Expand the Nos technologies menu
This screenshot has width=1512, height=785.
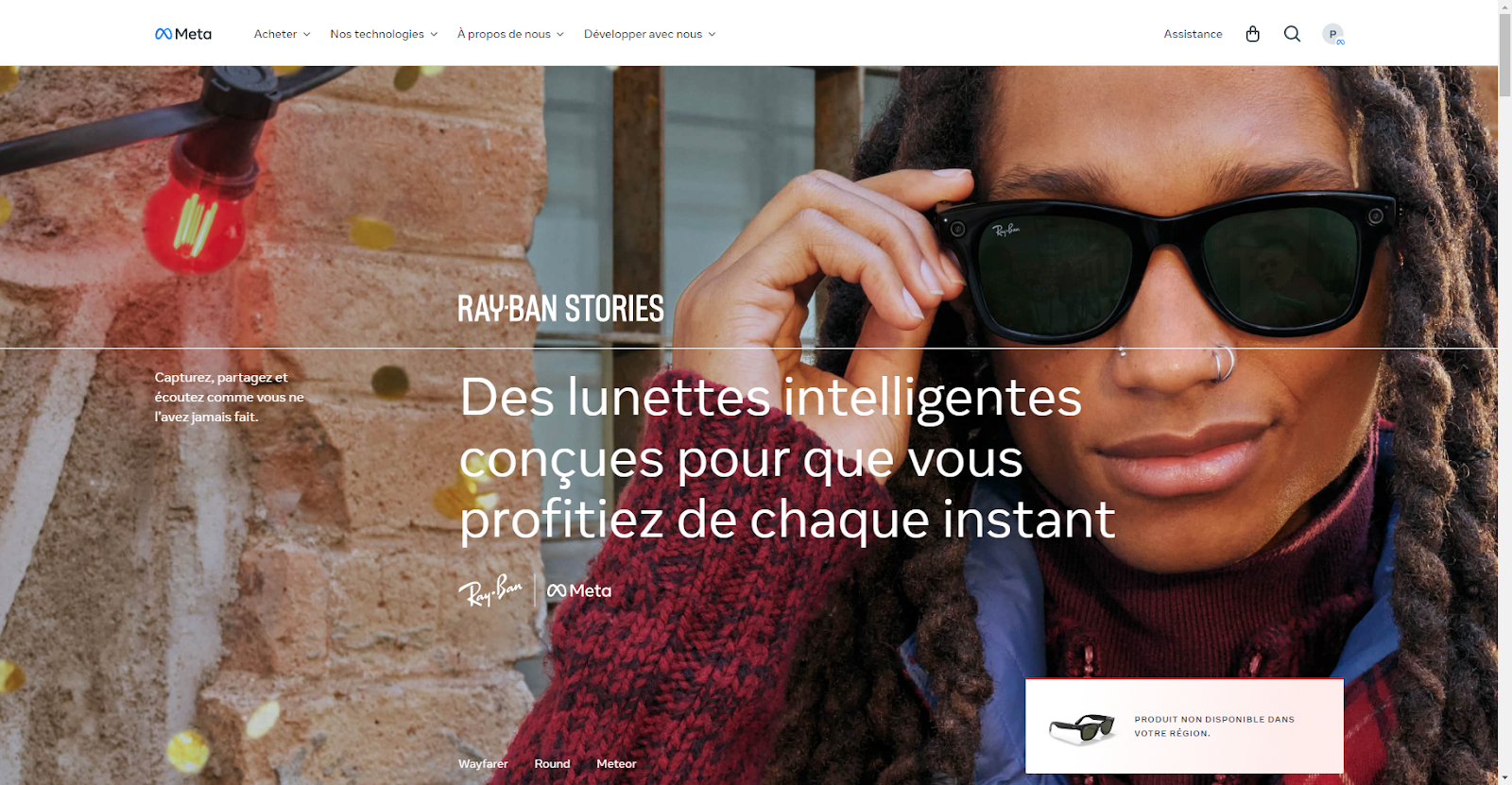point(384,34)
